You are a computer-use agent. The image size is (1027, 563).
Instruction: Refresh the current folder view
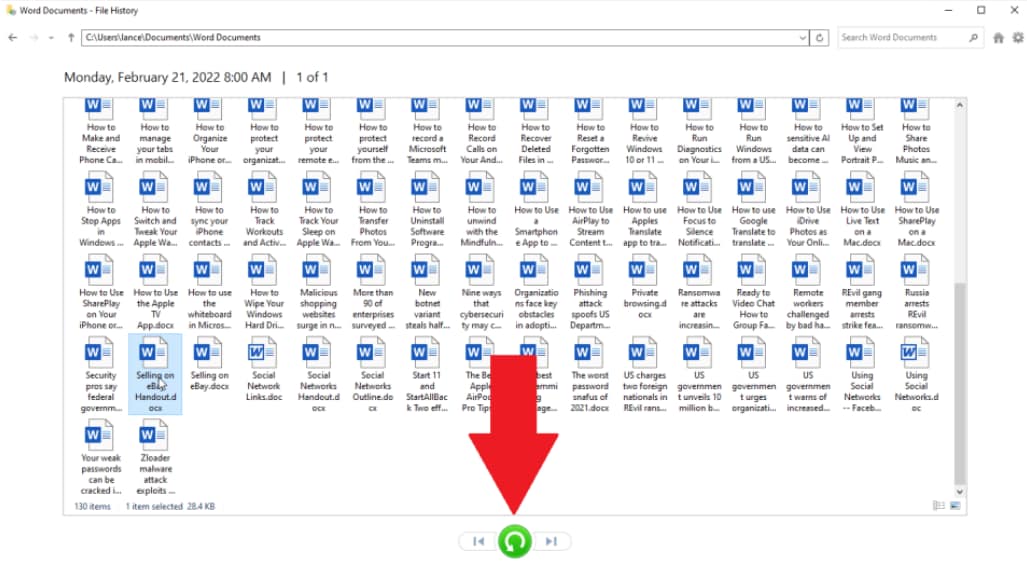pos(819,38)
